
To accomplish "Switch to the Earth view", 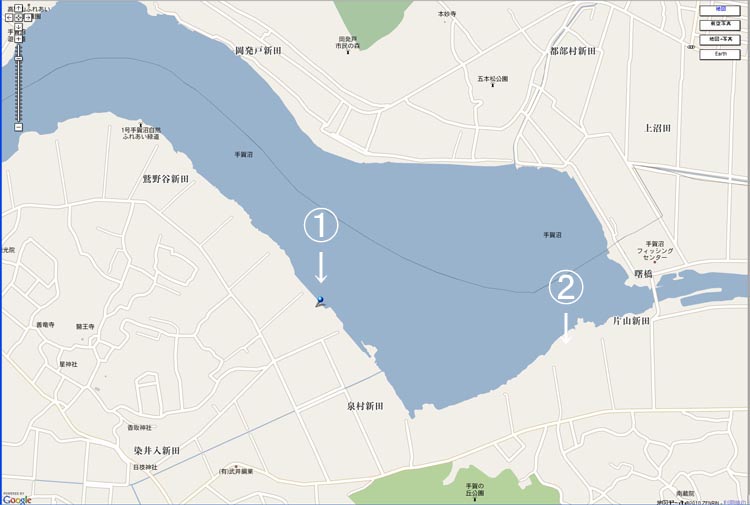I will pos(720,55).
